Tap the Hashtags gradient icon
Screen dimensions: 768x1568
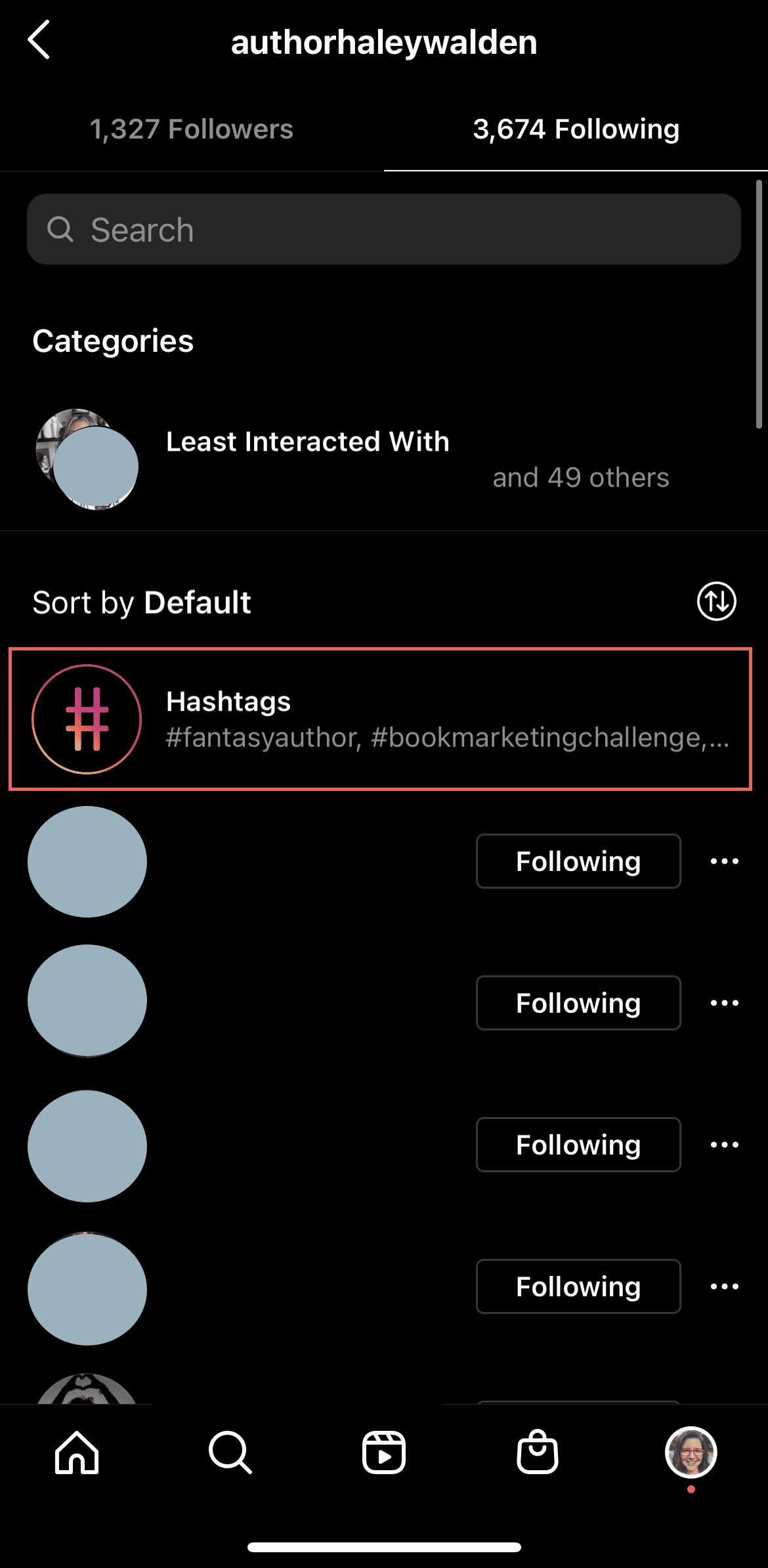(x=87, y=719)
